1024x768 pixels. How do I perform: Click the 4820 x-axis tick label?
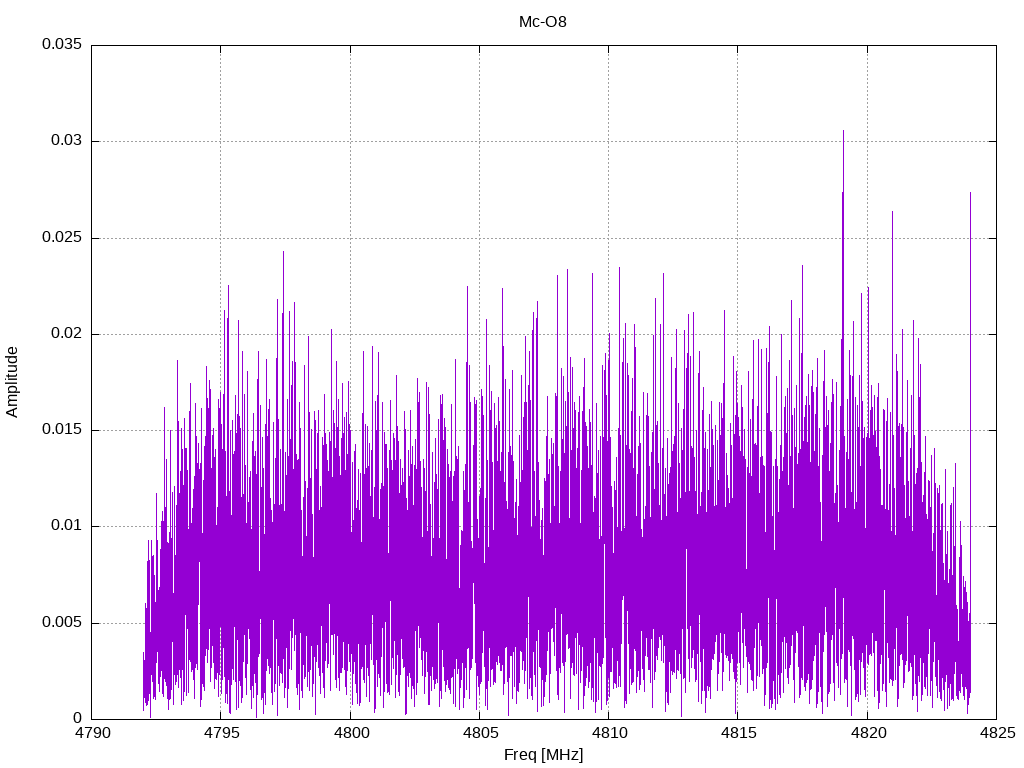coord(866,734)
